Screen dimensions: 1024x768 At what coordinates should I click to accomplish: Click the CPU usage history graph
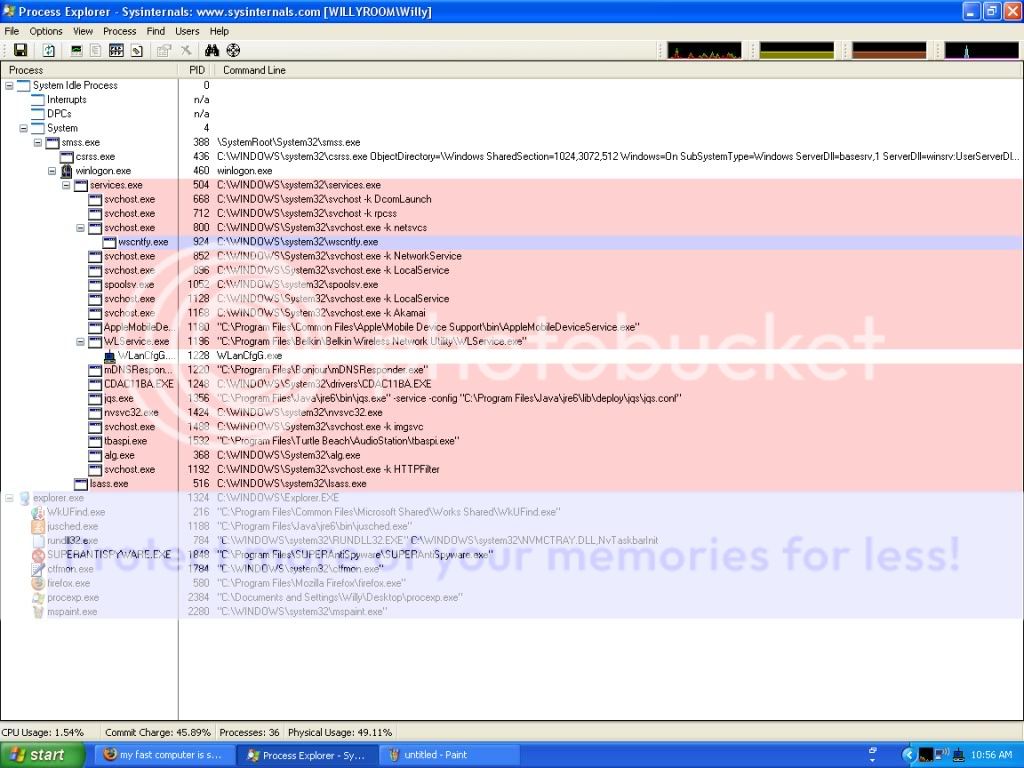pyautogui.click(x=704, y=50)
